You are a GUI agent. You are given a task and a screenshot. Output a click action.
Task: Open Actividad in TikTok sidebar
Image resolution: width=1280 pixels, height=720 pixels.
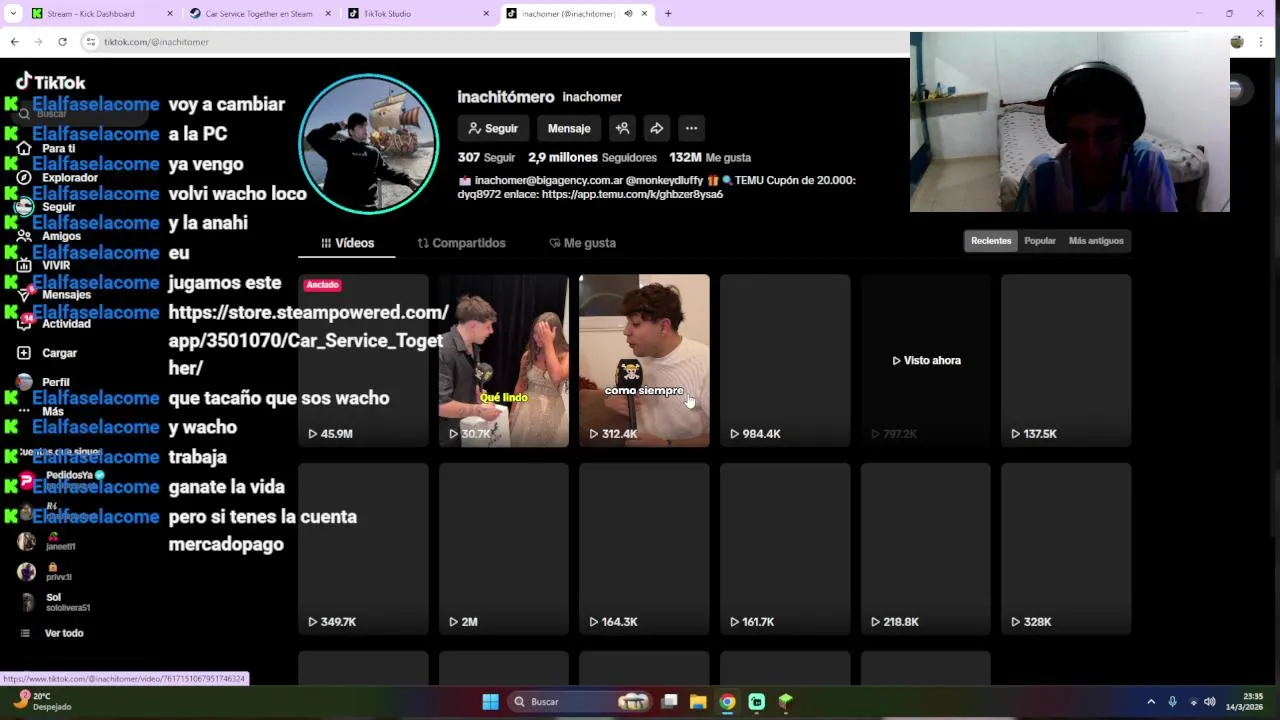point(54,323)
